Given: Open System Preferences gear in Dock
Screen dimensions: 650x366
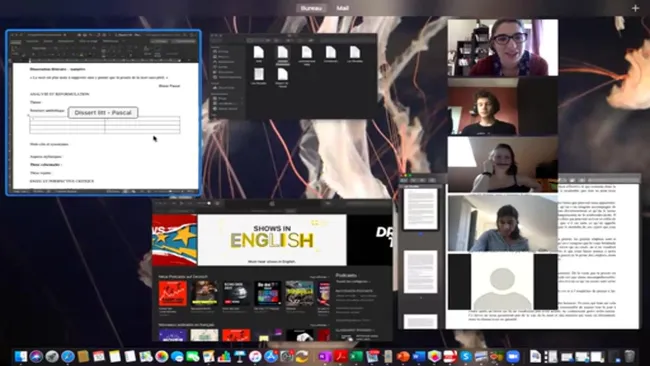Looking at the screenshot, I should tap(286, 356).
